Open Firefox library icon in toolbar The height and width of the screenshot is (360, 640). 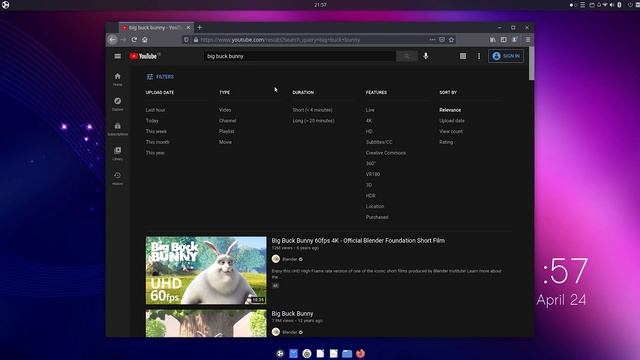point(493,40)
